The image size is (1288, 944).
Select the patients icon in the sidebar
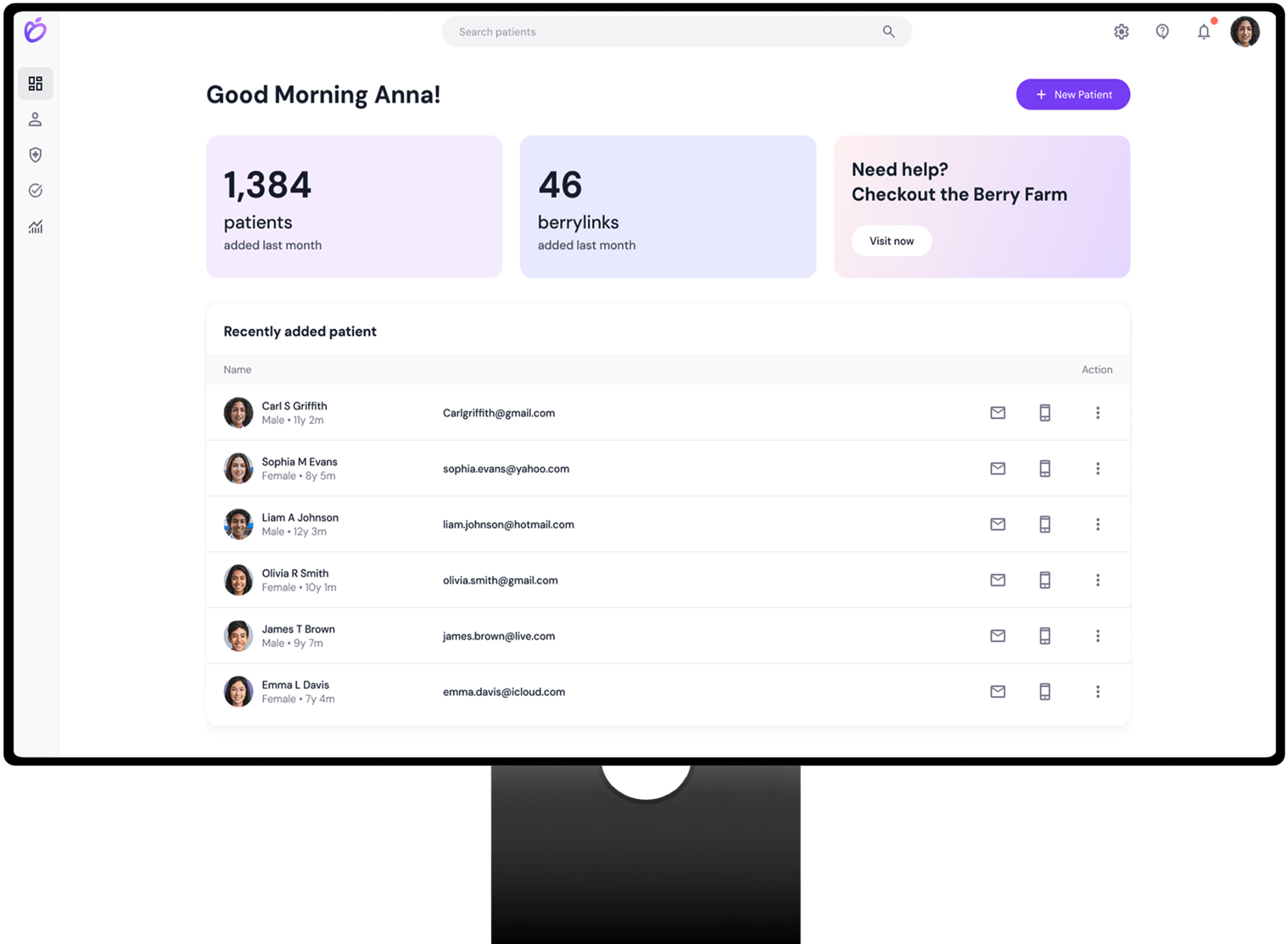coord(35,119)
